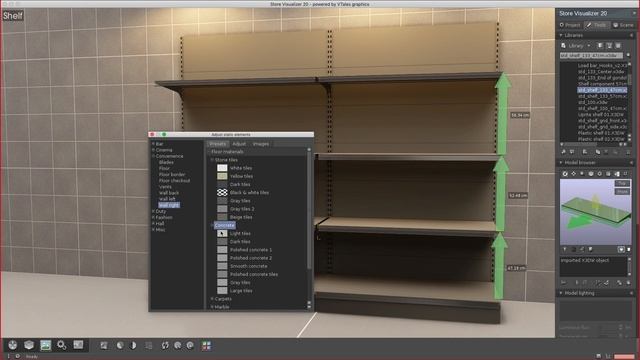Select Hall in the elements tree

point(160,223)
